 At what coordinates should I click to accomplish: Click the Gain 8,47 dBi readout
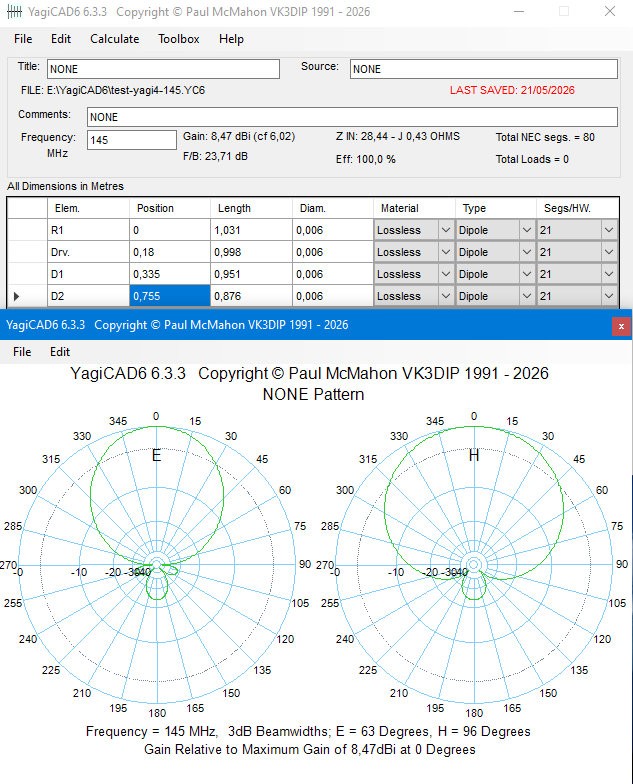[239, 136]
